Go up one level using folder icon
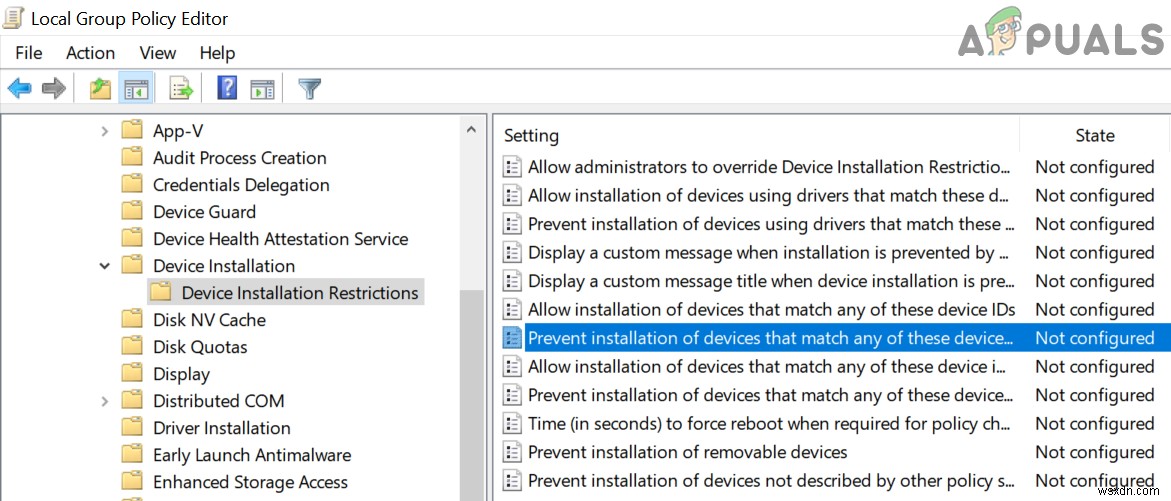The height and width of the screenshot is (501, 1171). tap(100, 89)
